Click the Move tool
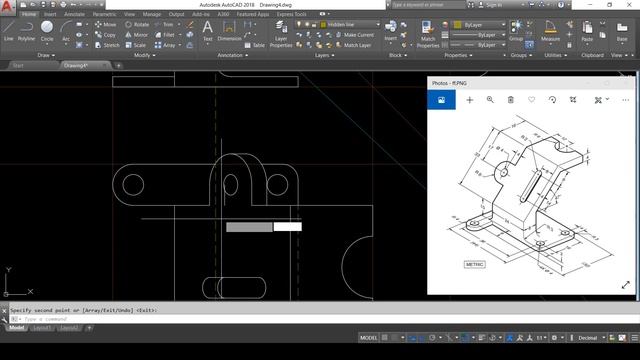The width and height of the screenshot is (640, 360). tap(106, 24)
